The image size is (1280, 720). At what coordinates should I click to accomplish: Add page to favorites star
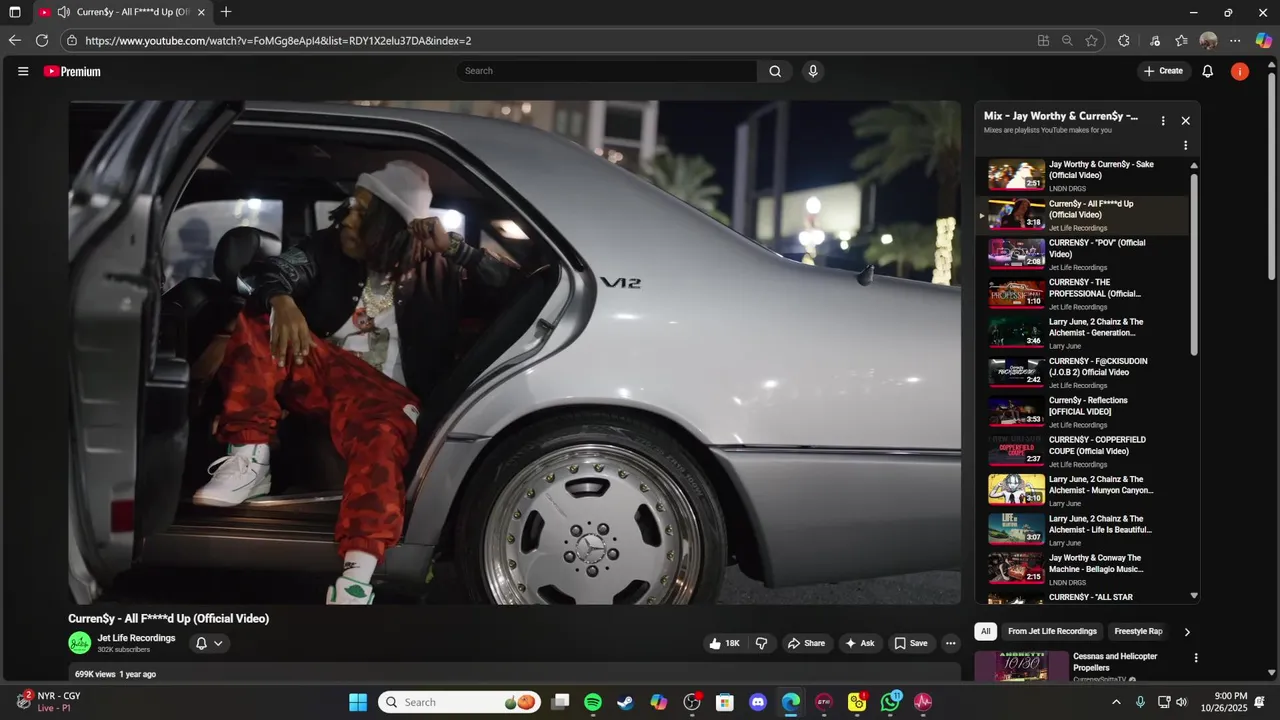[x=1091, y=41]
